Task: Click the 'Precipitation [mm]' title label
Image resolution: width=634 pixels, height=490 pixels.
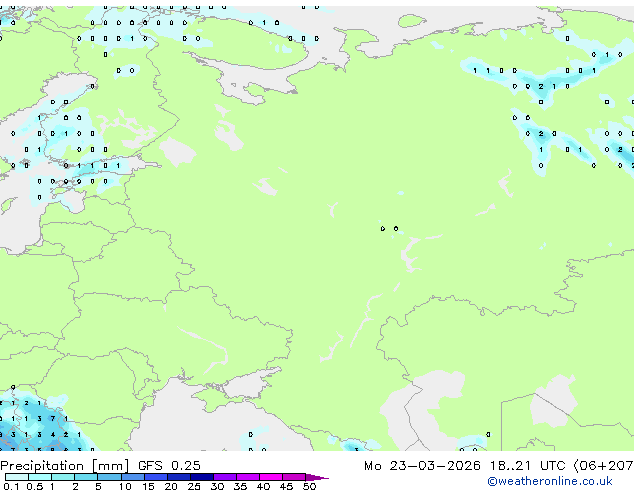Action: click(64, 466)
